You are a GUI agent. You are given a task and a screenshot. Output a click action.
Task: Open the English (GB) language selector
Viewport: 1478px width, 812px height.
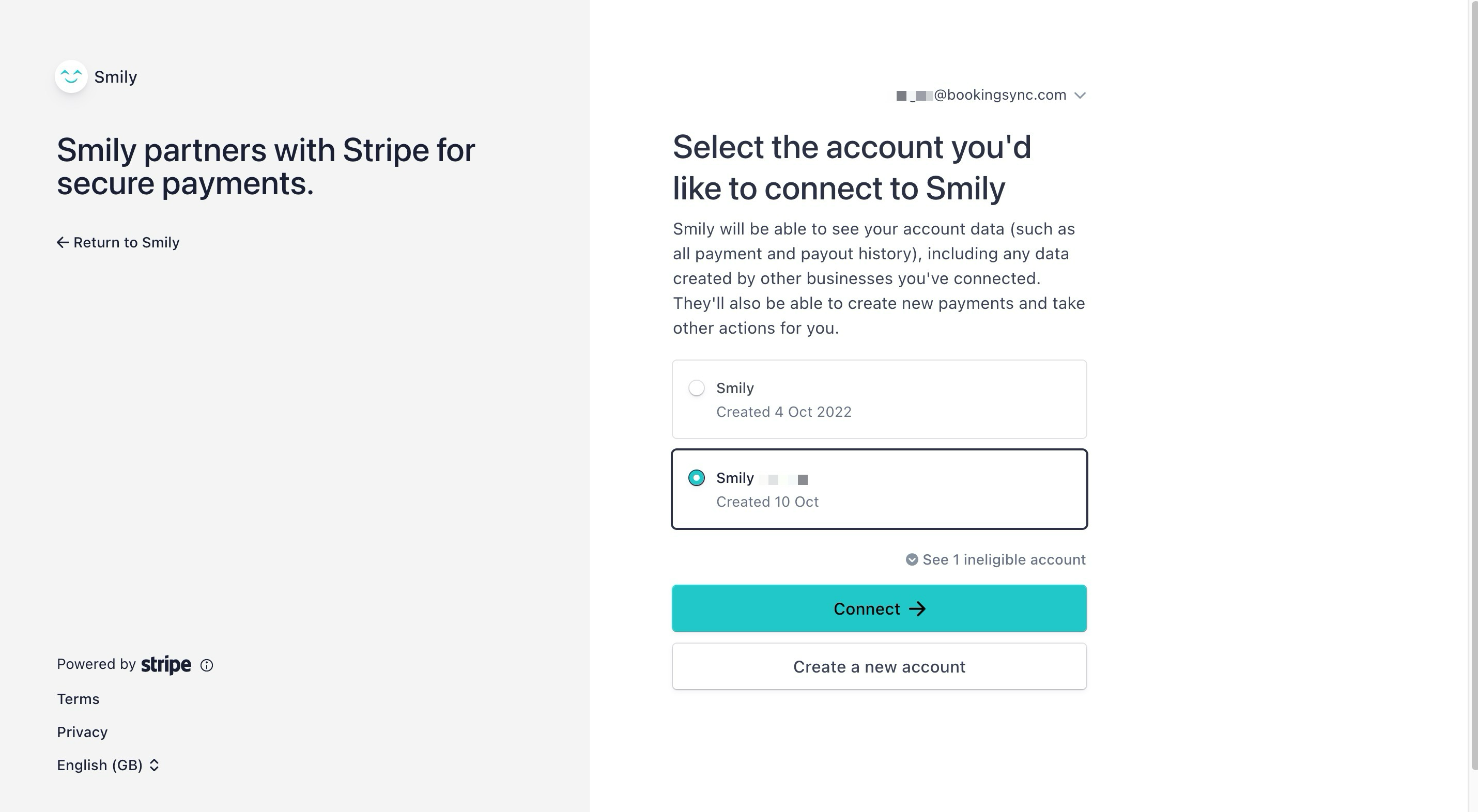coord(108,765)
